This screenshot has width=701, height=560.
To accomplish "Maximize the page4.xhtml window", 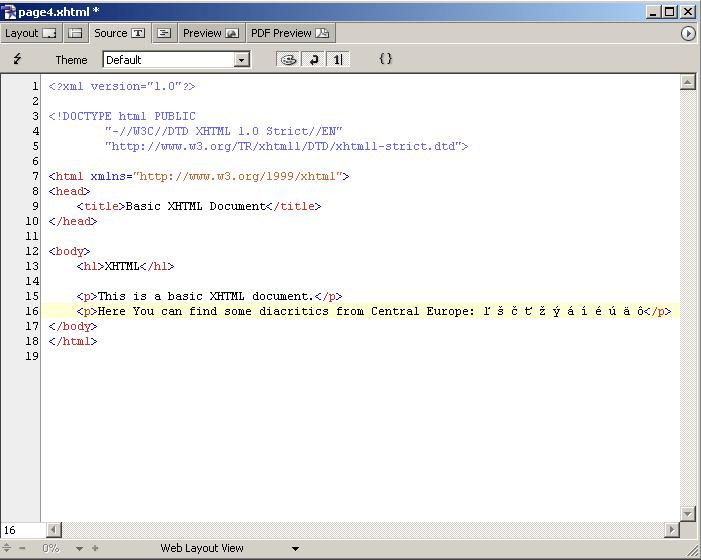I will click(x=670, y=12).
